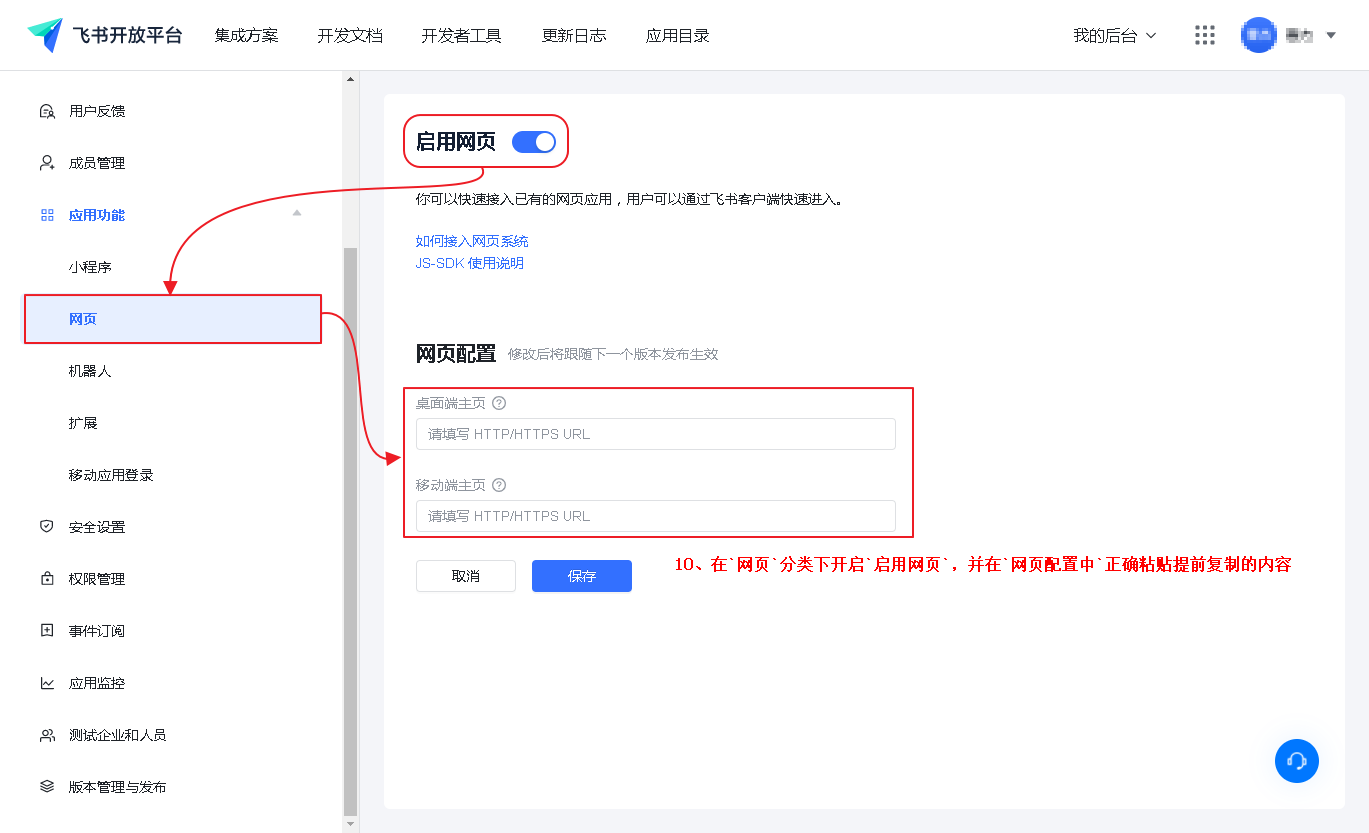Toggle the 启用网页 switch off
Image resolution: width=1369 pixels, height=833 pixels.
tap(533, 142)
